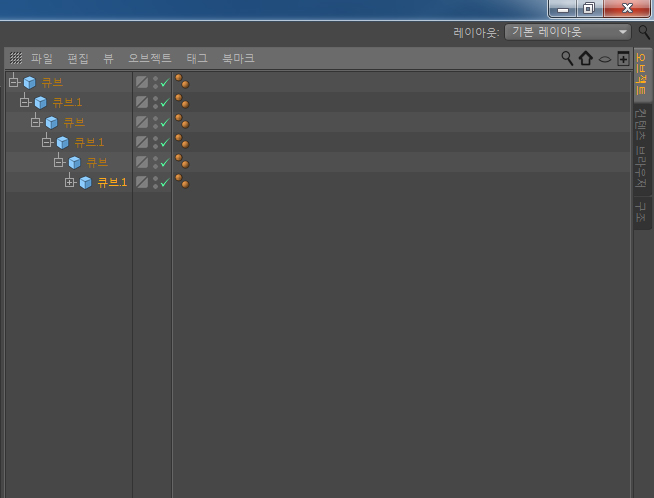Toggle the green checkmark of third-level 큐브

(x=165, y=122)
